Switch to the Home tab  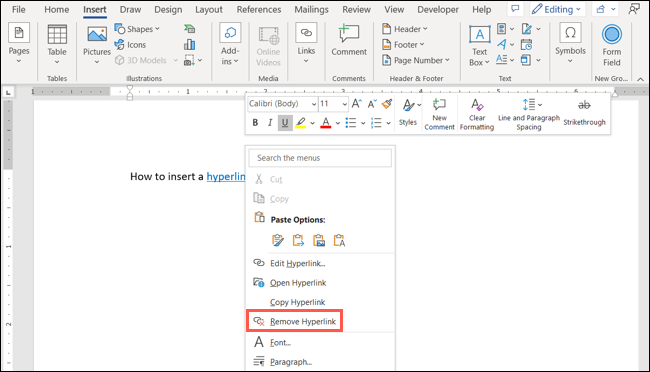[x=57, y=9]
